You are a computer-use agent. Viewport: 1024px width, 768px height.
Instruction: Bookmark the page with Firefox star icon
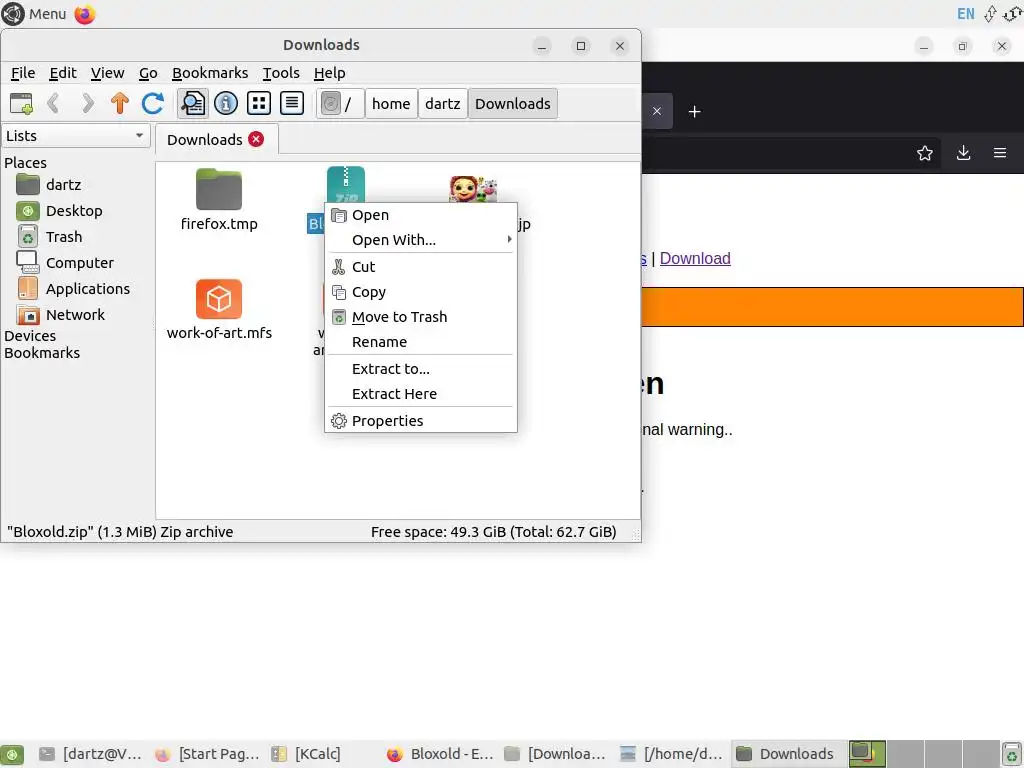pos(925,153)
